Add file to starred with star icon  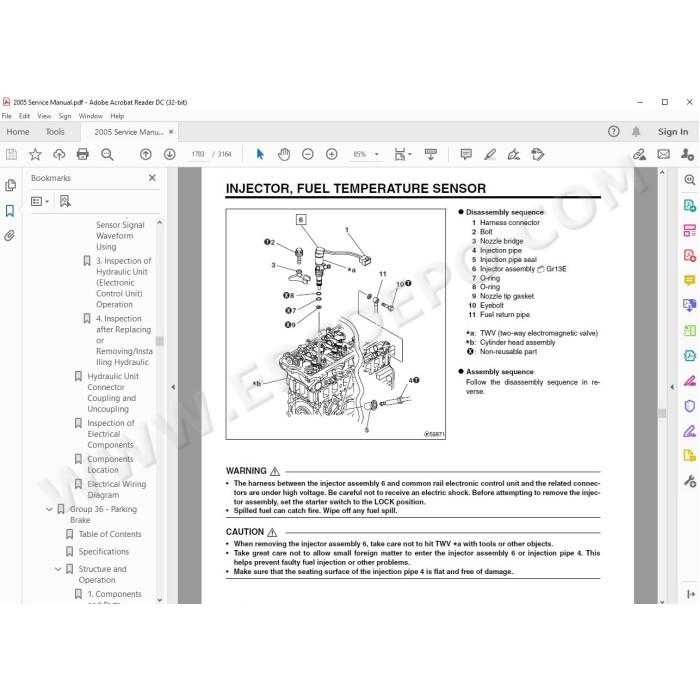click(x=35, y=154)
